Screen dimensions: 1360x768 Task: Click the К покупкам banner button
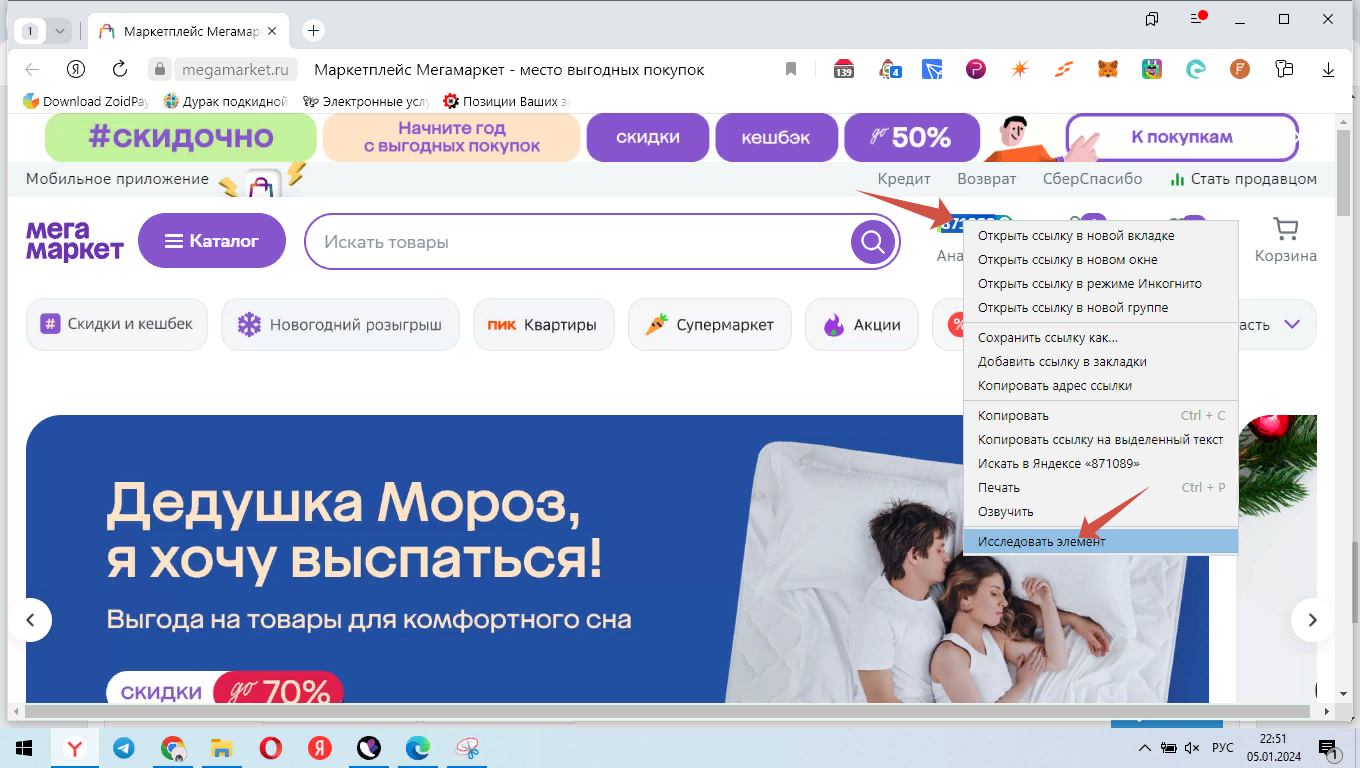(x=1181, y=137)
